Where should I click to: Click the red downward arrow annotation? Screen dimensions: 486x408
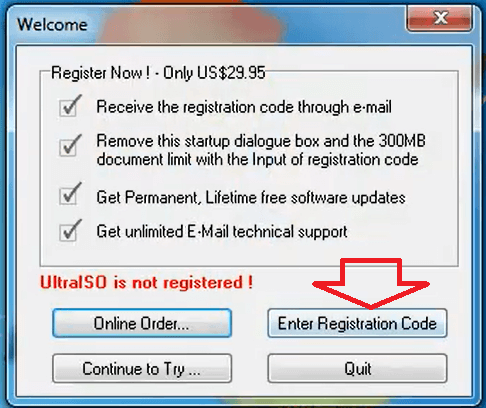pos(371,283)
